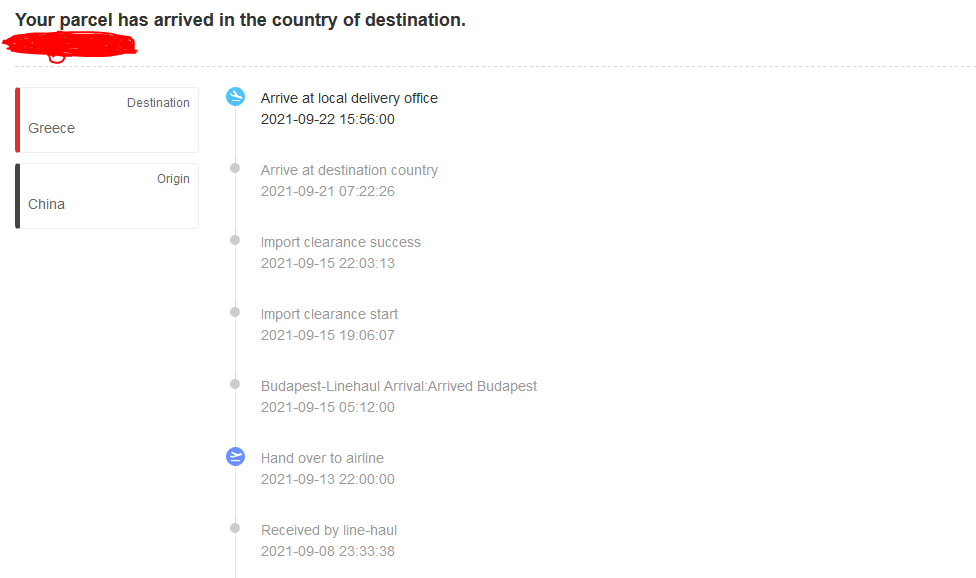Click Import clearance success status text
976x578 pixels.
click(340, 242)
